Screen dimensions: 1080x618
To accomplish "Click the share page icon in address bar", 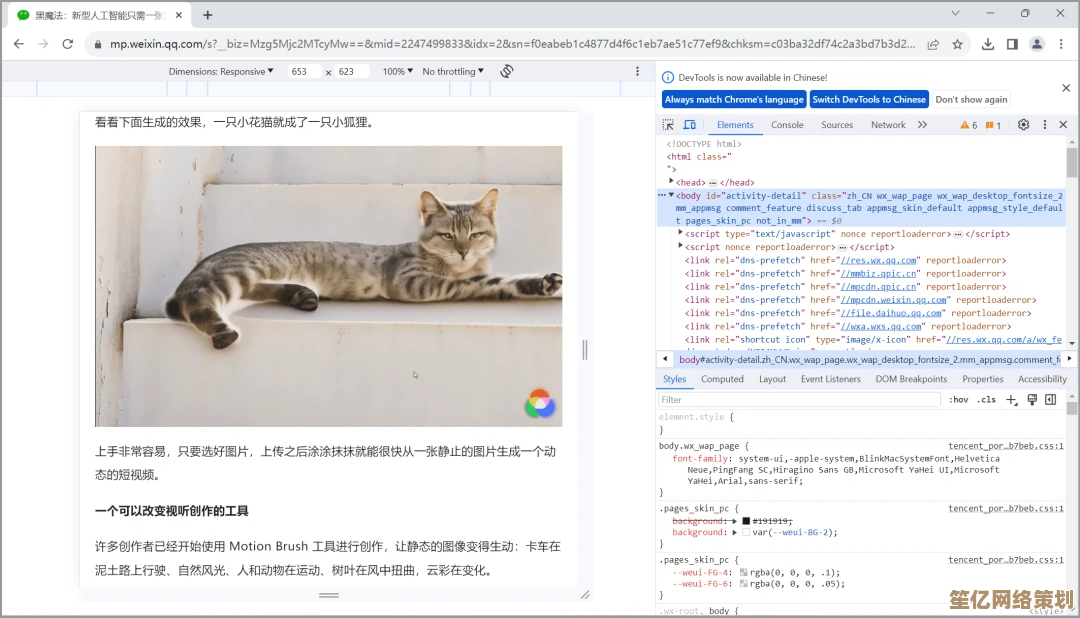I will pyautogui.click(x=933, y=44).
